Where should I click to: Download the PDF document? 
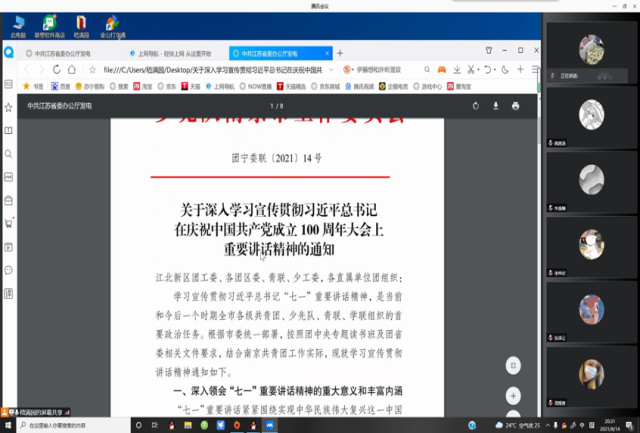coord(496,106)
